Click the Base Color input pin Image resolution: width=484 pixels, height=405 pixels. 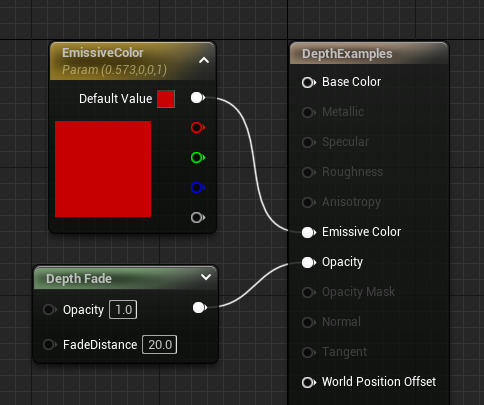(x=309, y=82)
